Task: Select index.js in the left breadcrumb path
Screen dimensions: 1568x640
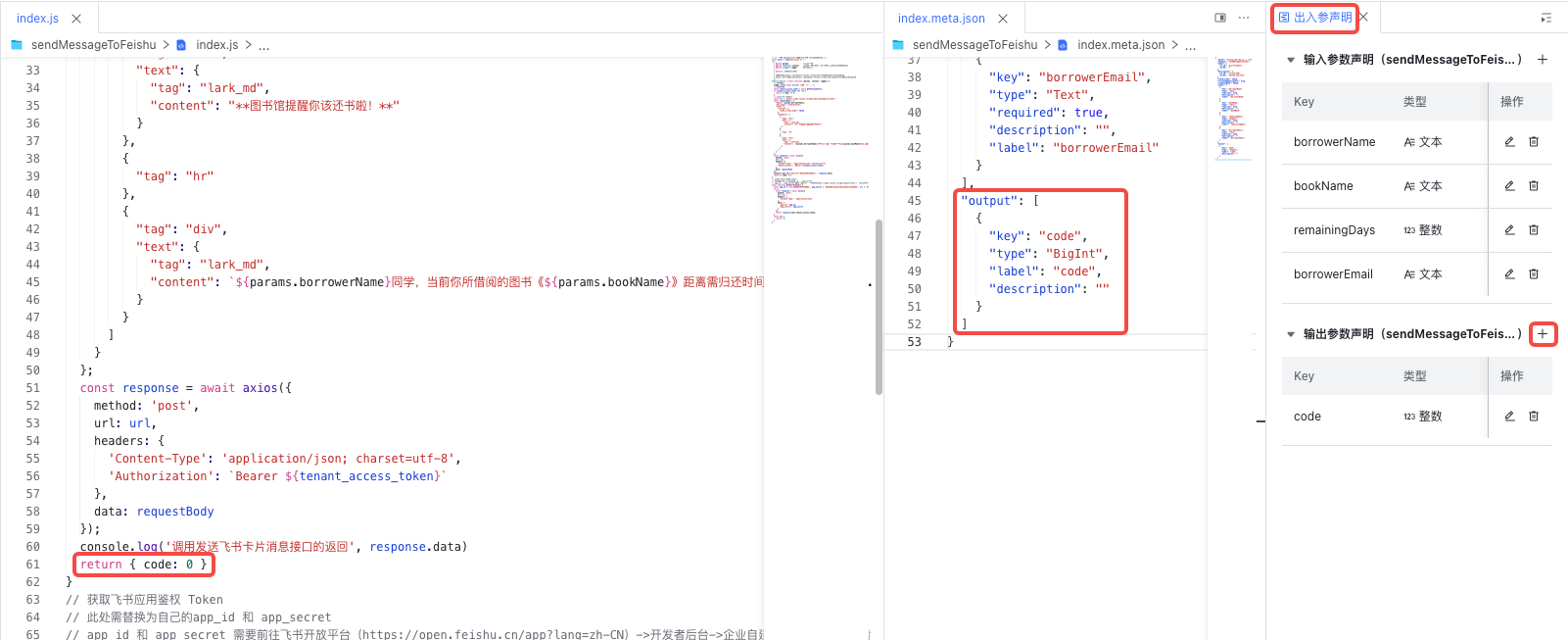Action: 217,45
